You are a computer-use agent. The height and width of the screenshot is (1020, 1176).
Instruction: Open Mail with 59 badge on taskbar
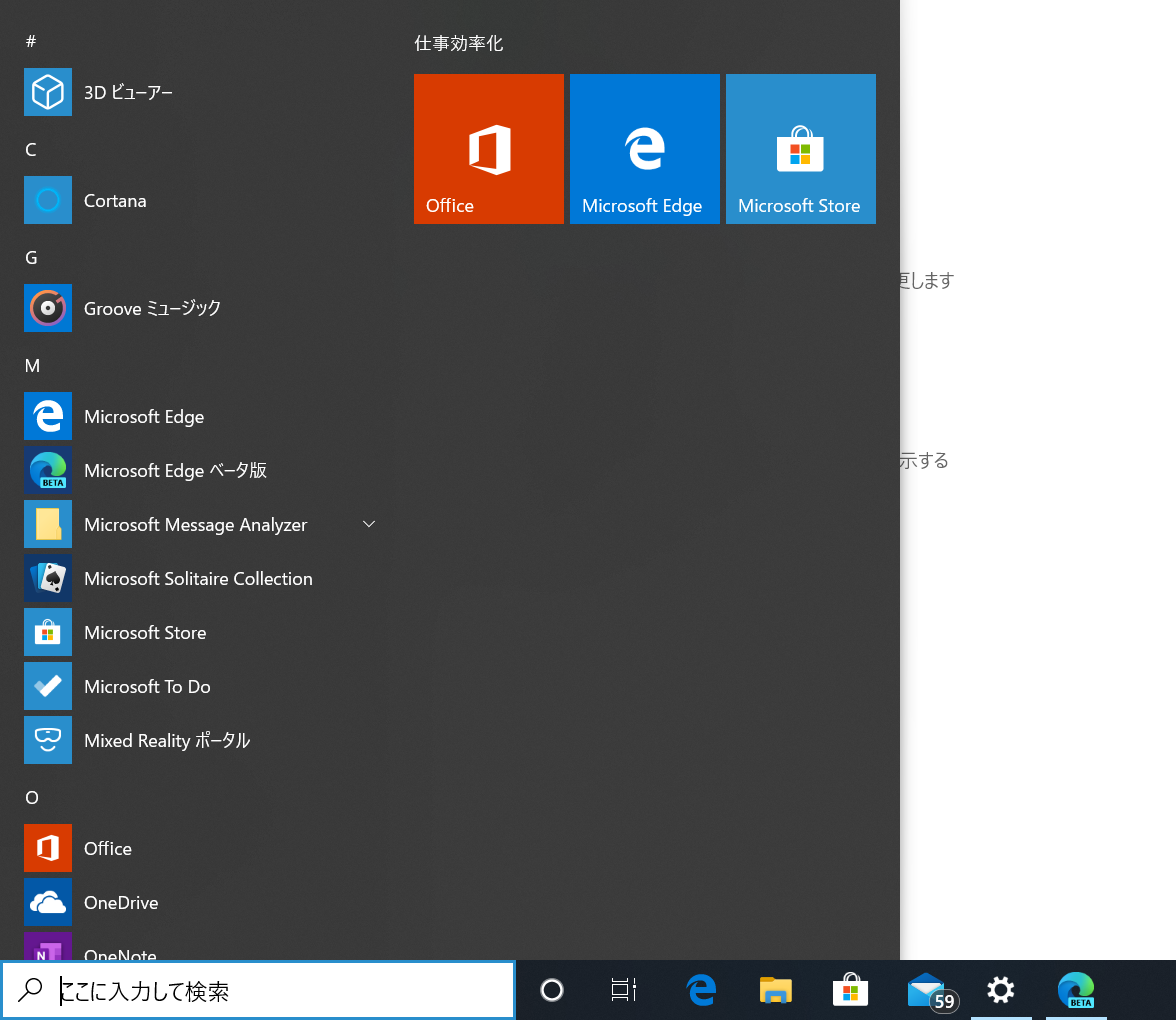pyautogui.click(x=932, y=992)
